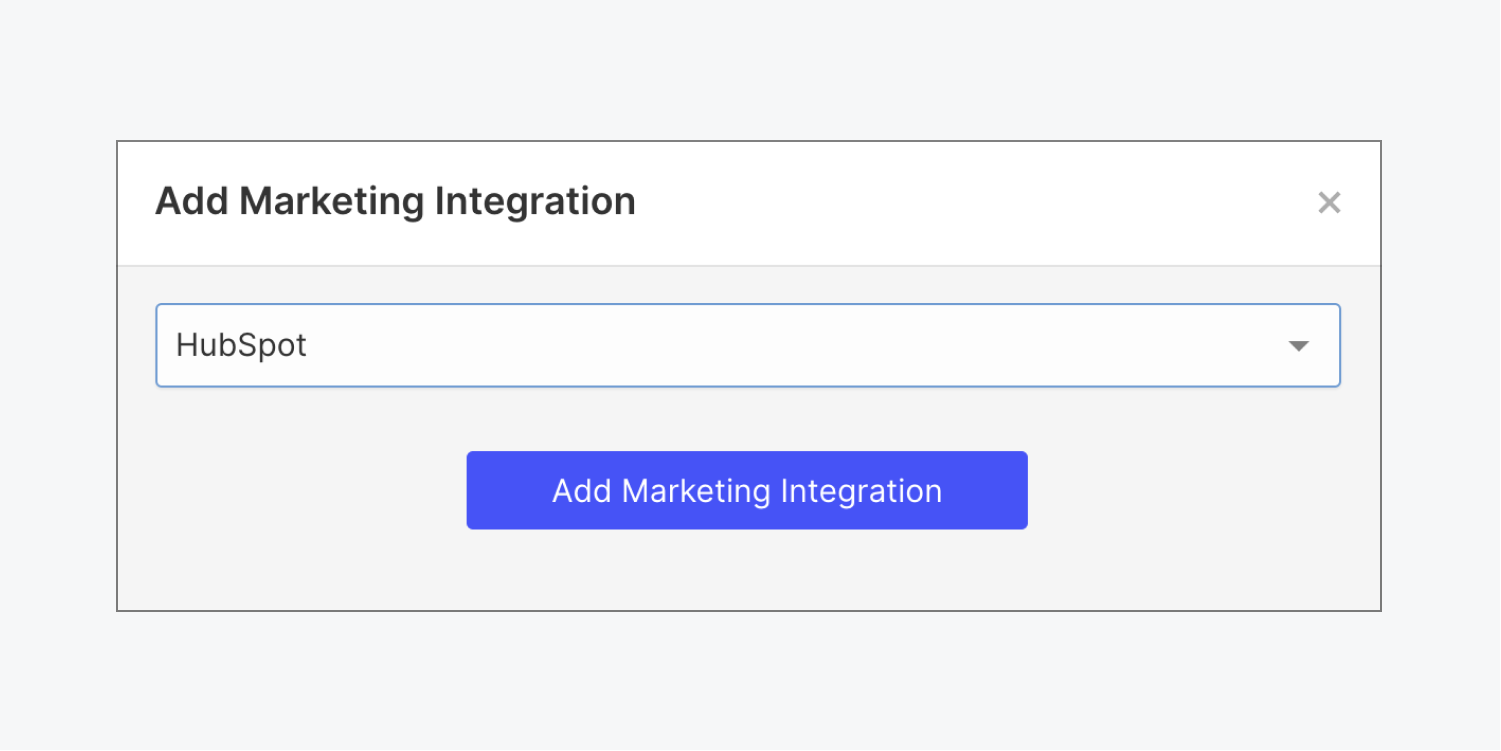Click the Add Marketing Integration dialog title
Screen dimensions: 1501x751
click(x=395, y=201)
